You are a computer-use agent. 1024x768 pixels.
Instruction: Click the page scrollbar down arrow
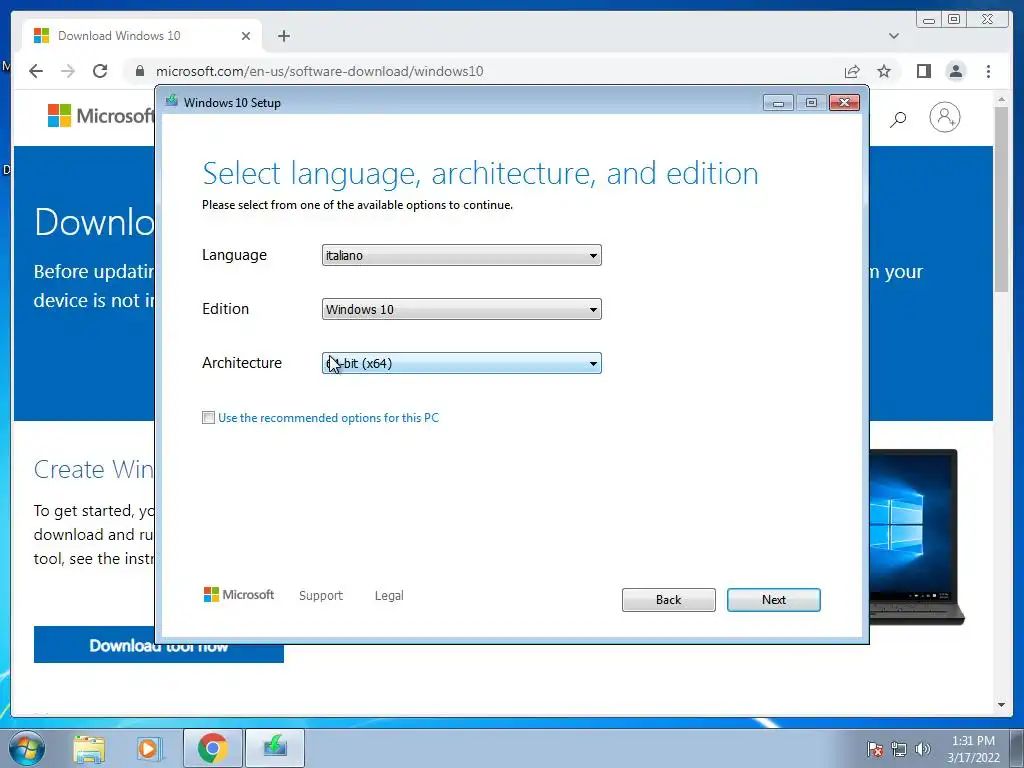click(x=1001, y=705)
